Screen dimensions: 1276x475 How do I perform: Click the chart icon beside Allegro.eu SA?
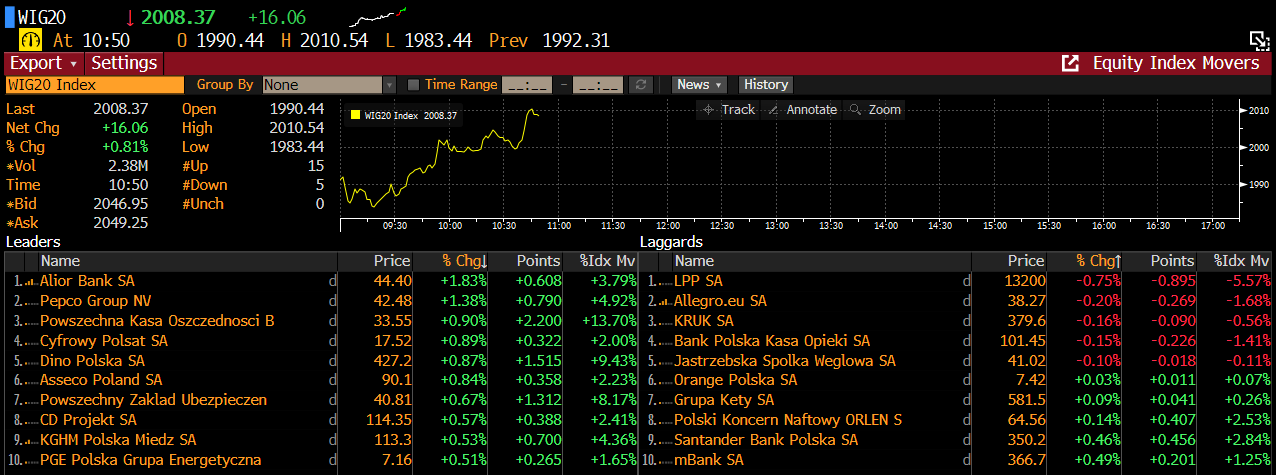(x=664, y=301)
